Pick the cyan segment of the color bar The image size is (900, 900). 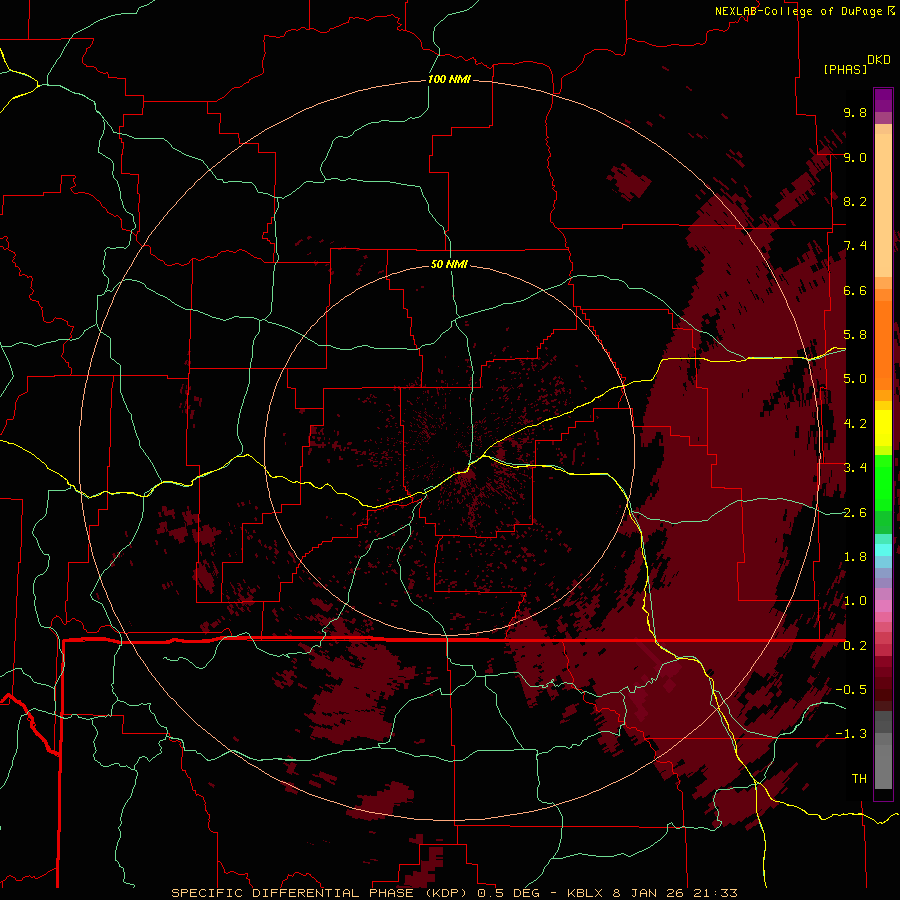pos(883,549)
